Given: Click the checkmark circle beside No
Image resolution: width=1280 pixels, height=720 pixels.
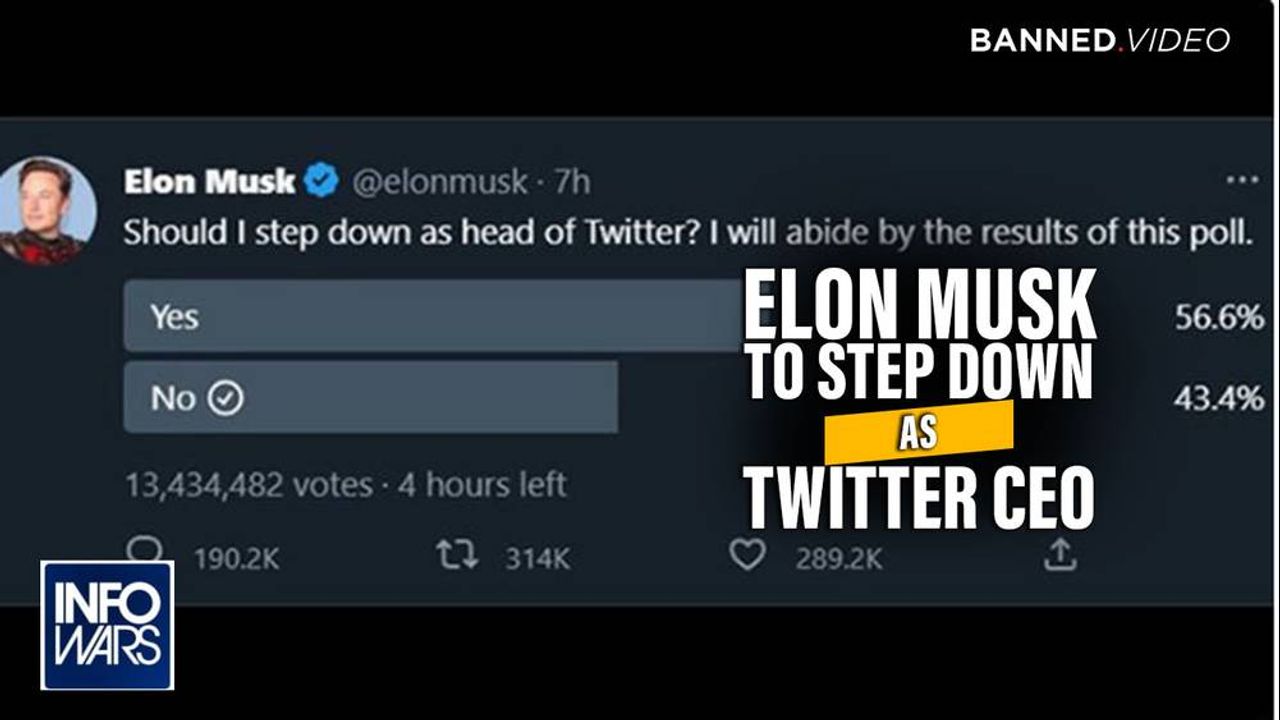Looking at the screenshot, I should (226, 399).
